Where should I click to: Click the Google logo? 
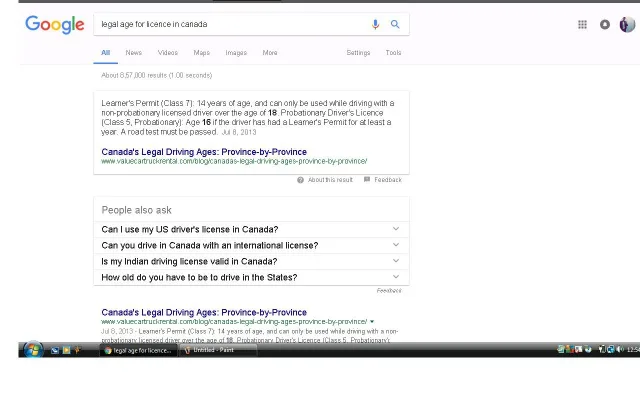point(55,24)
